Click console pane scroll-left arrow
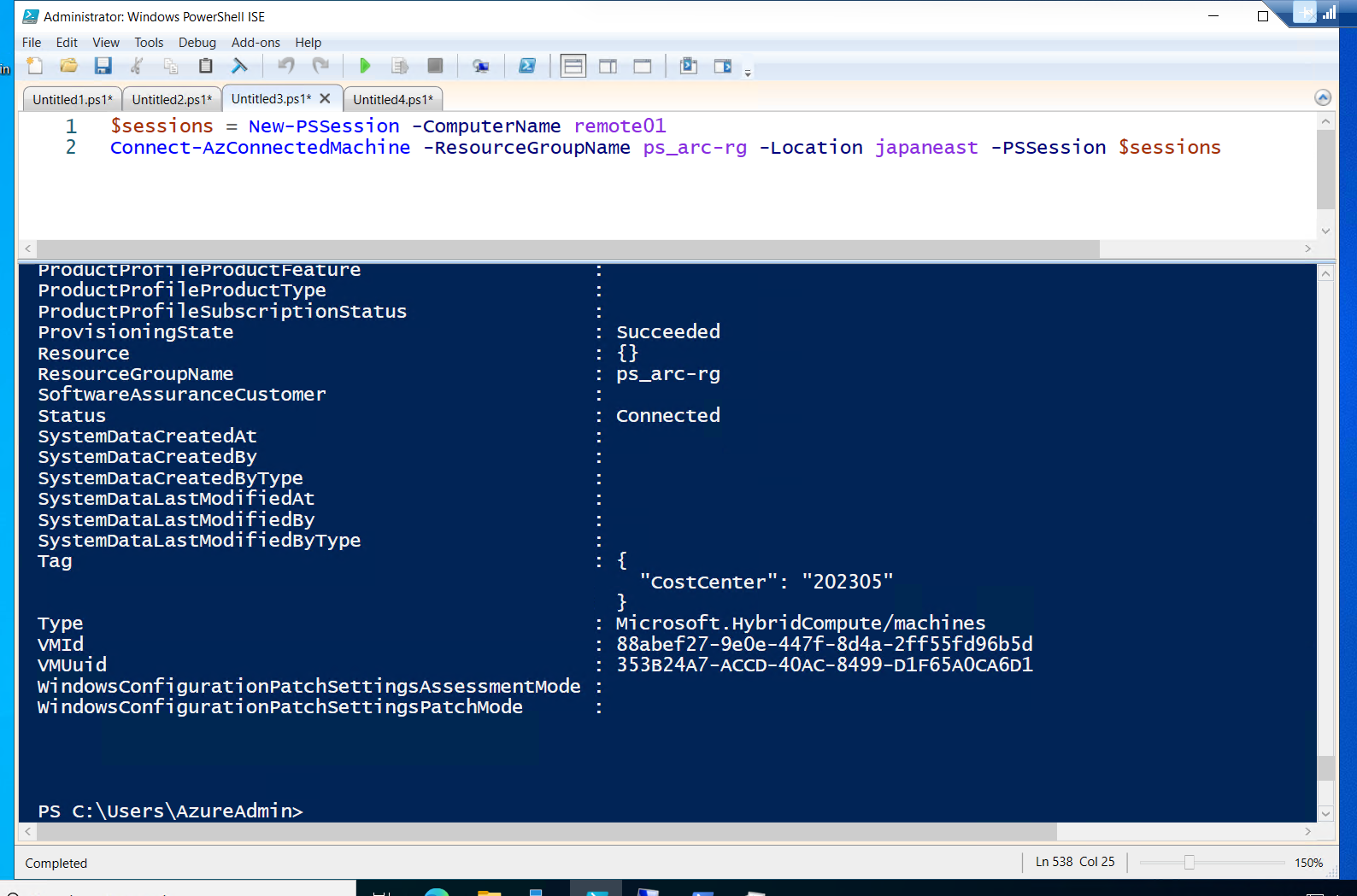 (28, 831)
